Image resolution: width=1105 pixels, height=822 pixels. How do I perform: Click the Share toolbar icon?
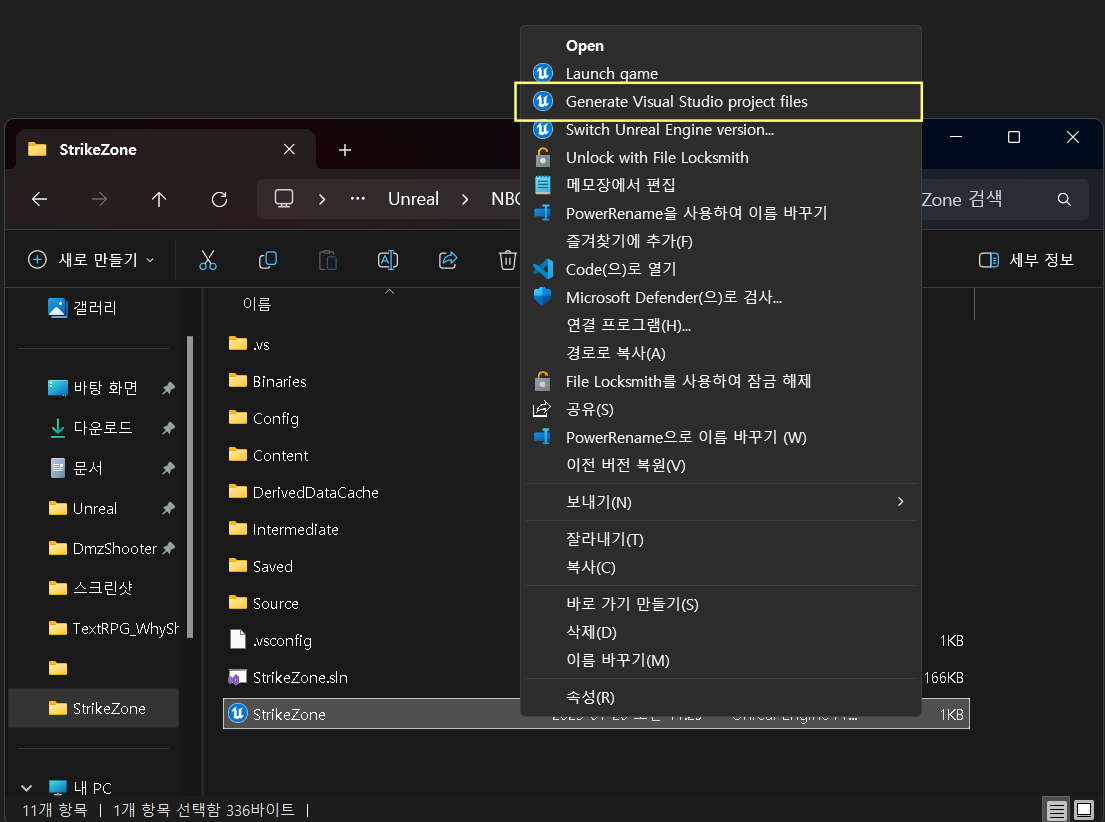tap(448, 260)
